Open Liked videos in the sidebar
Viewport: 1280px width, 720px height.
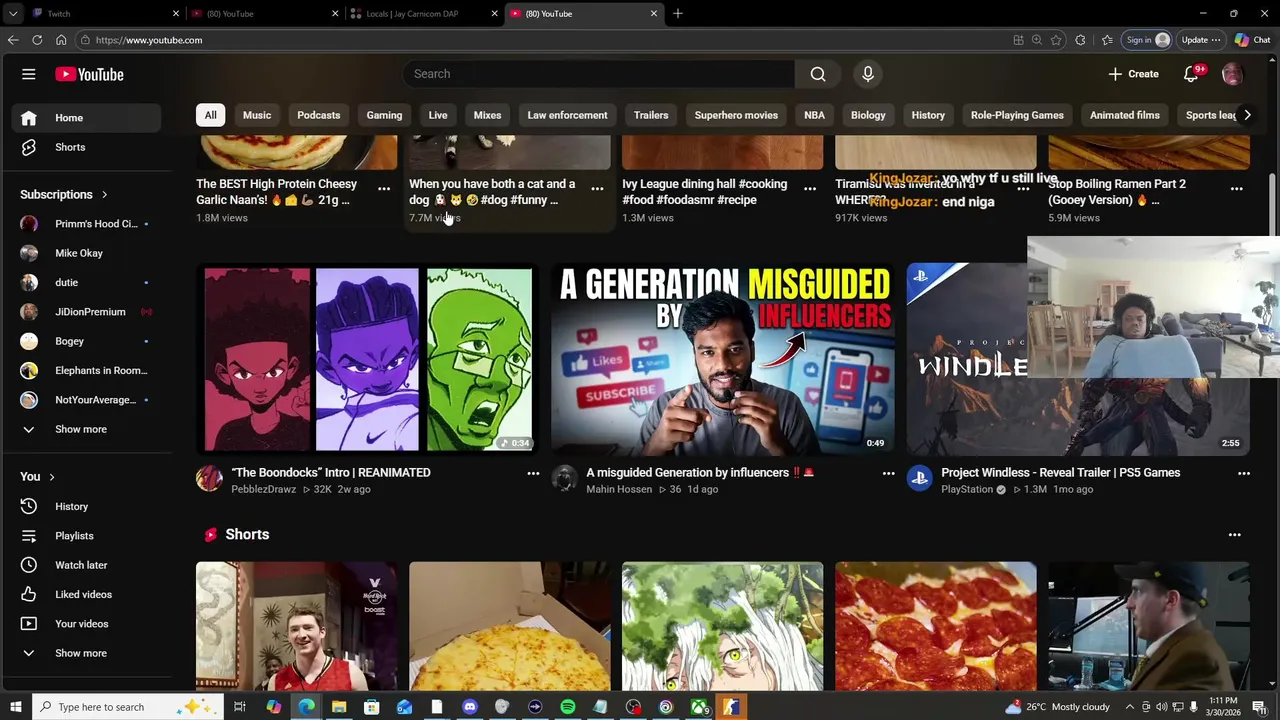click(85, 594)
